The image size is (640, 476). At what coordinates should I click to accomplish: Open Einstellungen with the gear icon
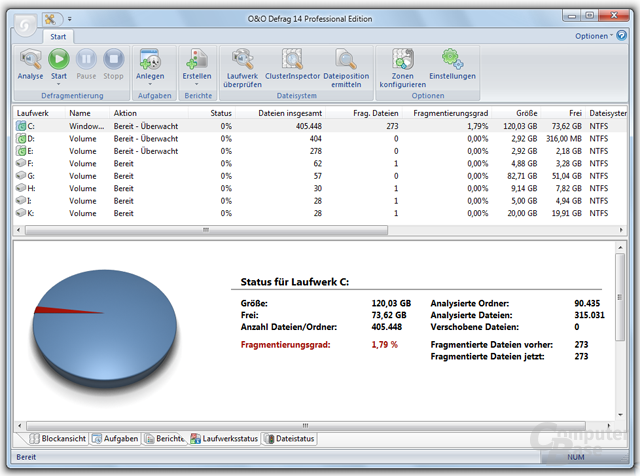[452, 59]
